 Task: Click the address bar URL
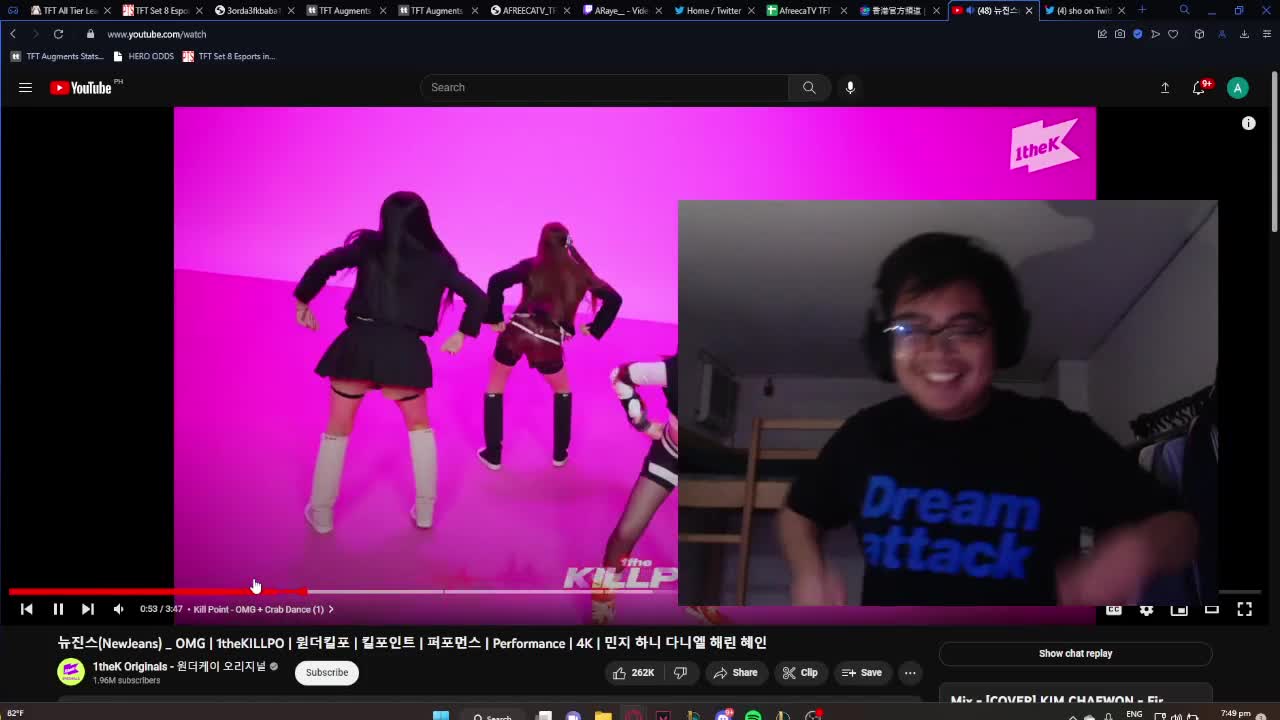[x=157, y=34]
